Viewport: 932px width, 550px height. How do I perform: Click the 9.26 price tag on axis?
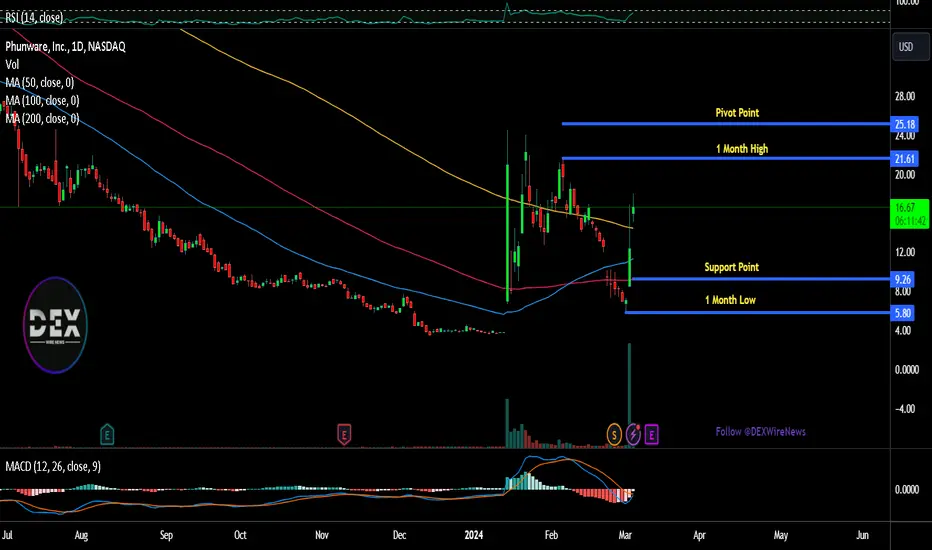tap(903, 279)
